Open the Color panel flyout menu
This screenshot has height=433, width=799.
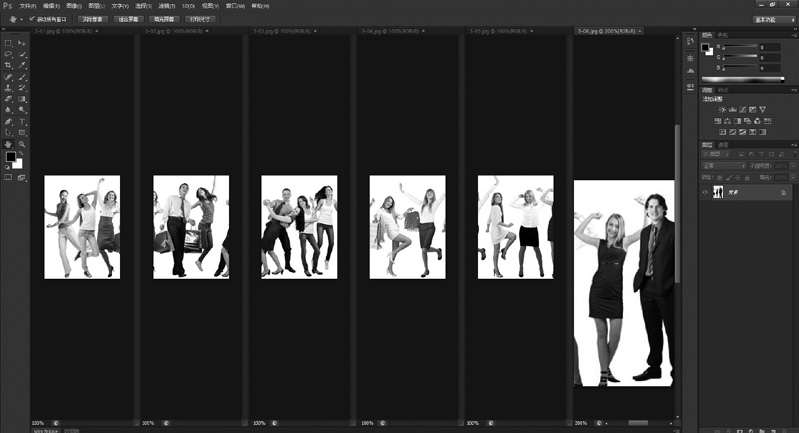794,35
